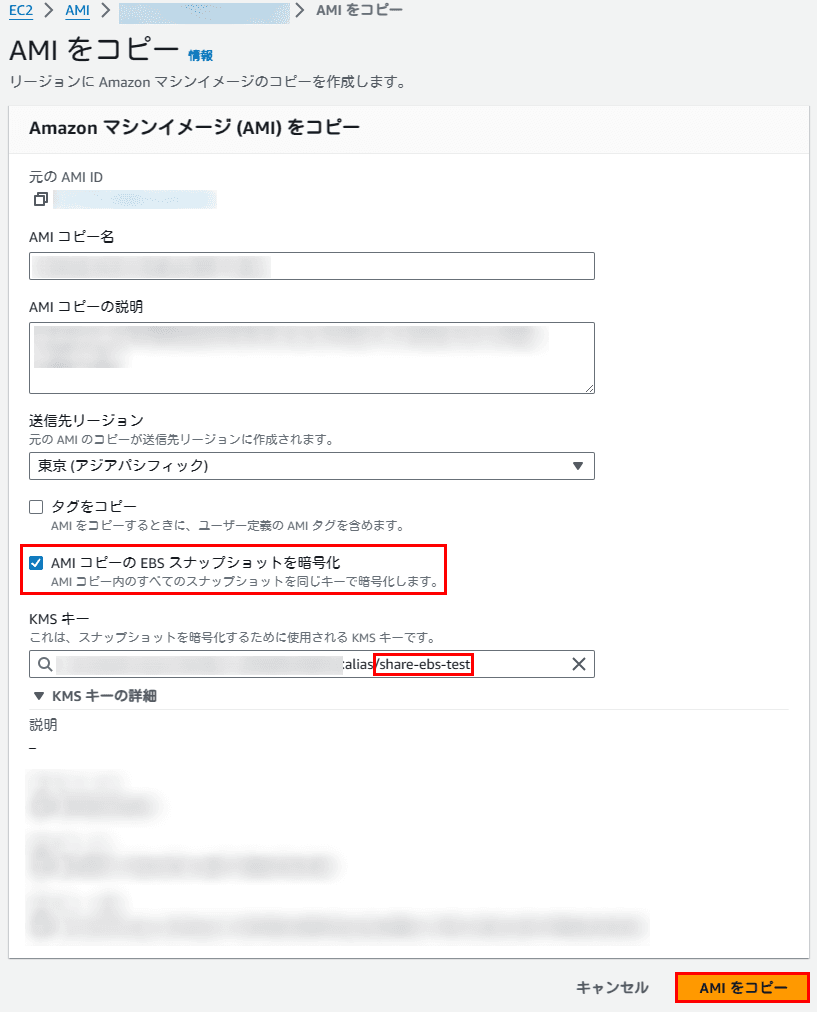Viewport: 817px width, 1012px height.
Task: Click the AMI をコピー breadcrumb text
Action: click(359, 10)
